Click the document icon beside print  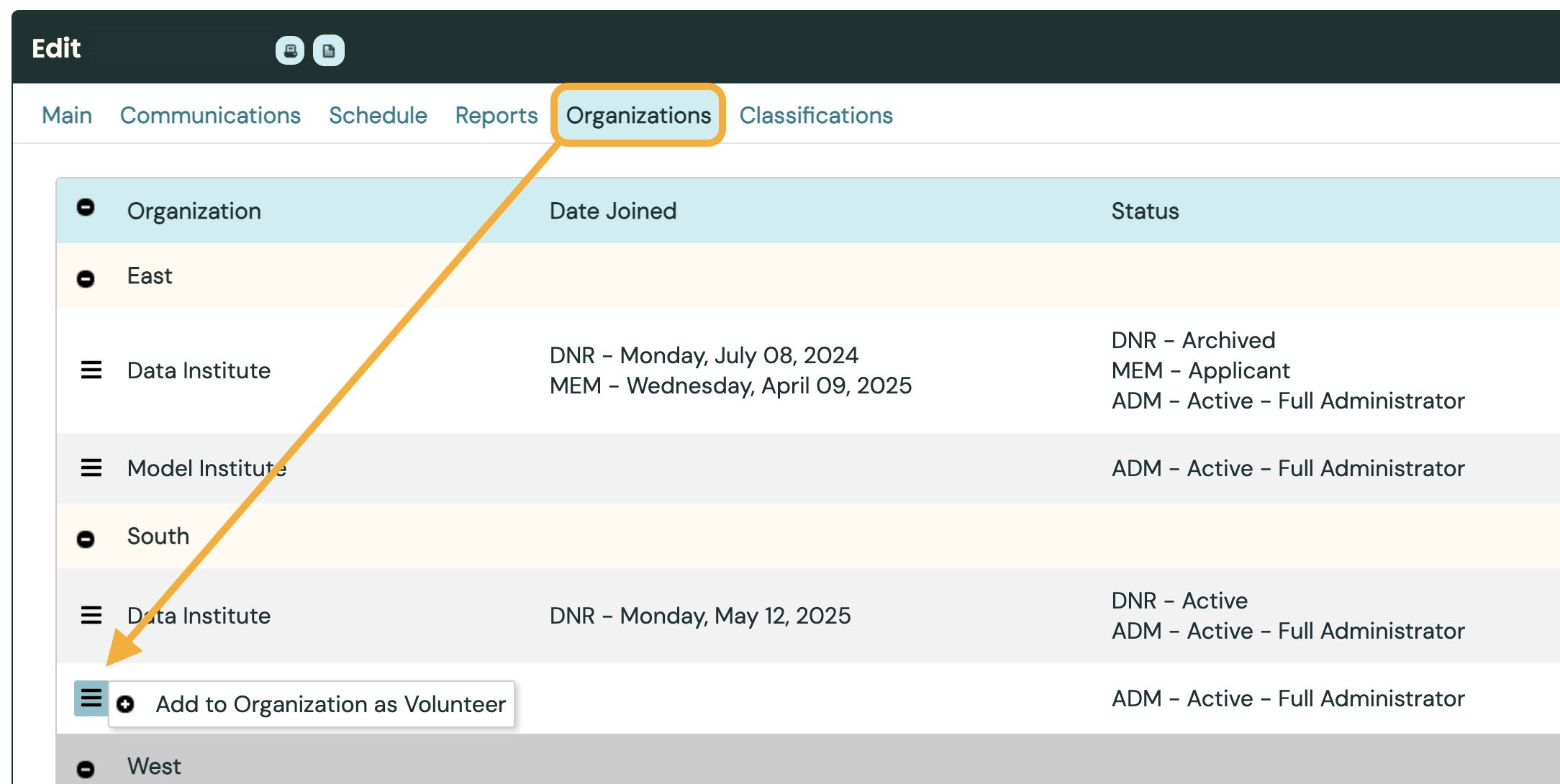329,50
